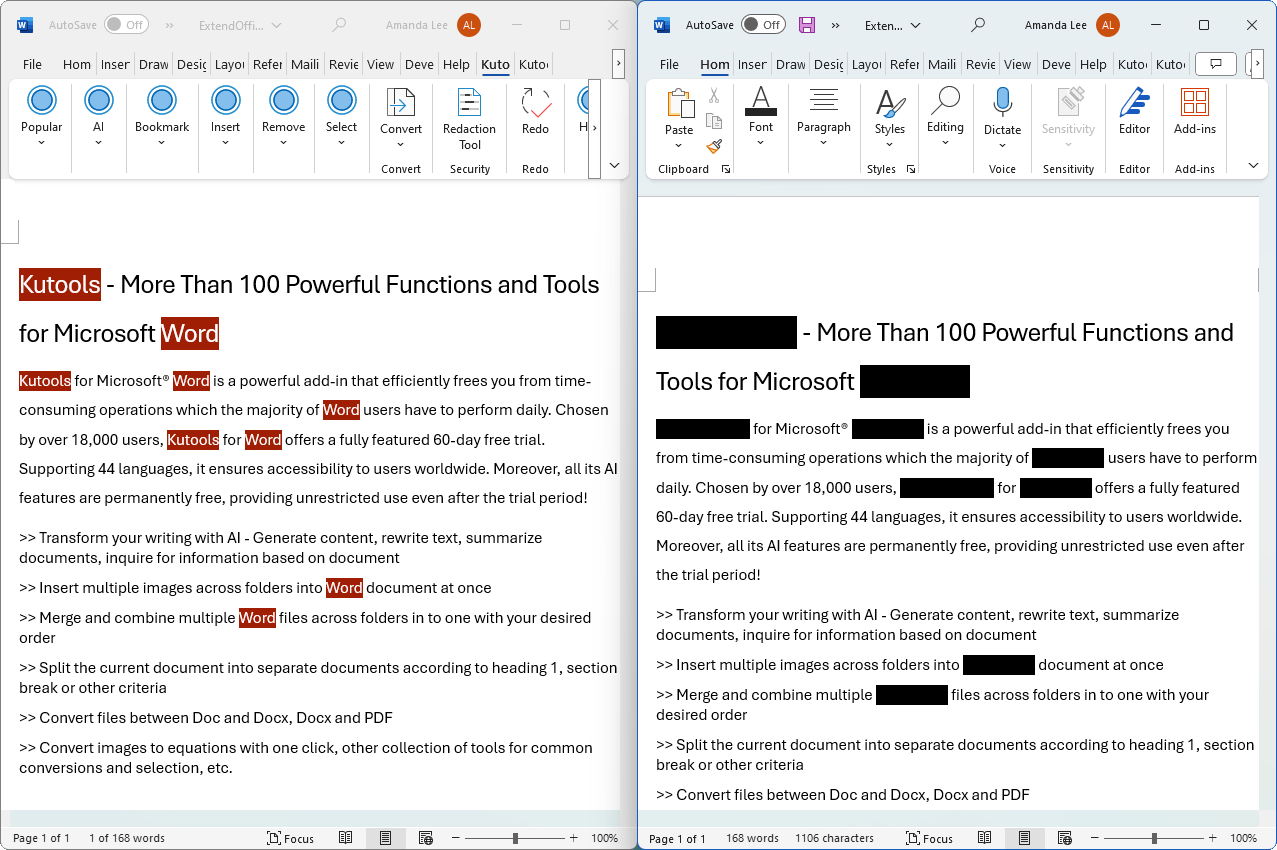Open Styles pane dialog launcher

click(x=911, y=169)
